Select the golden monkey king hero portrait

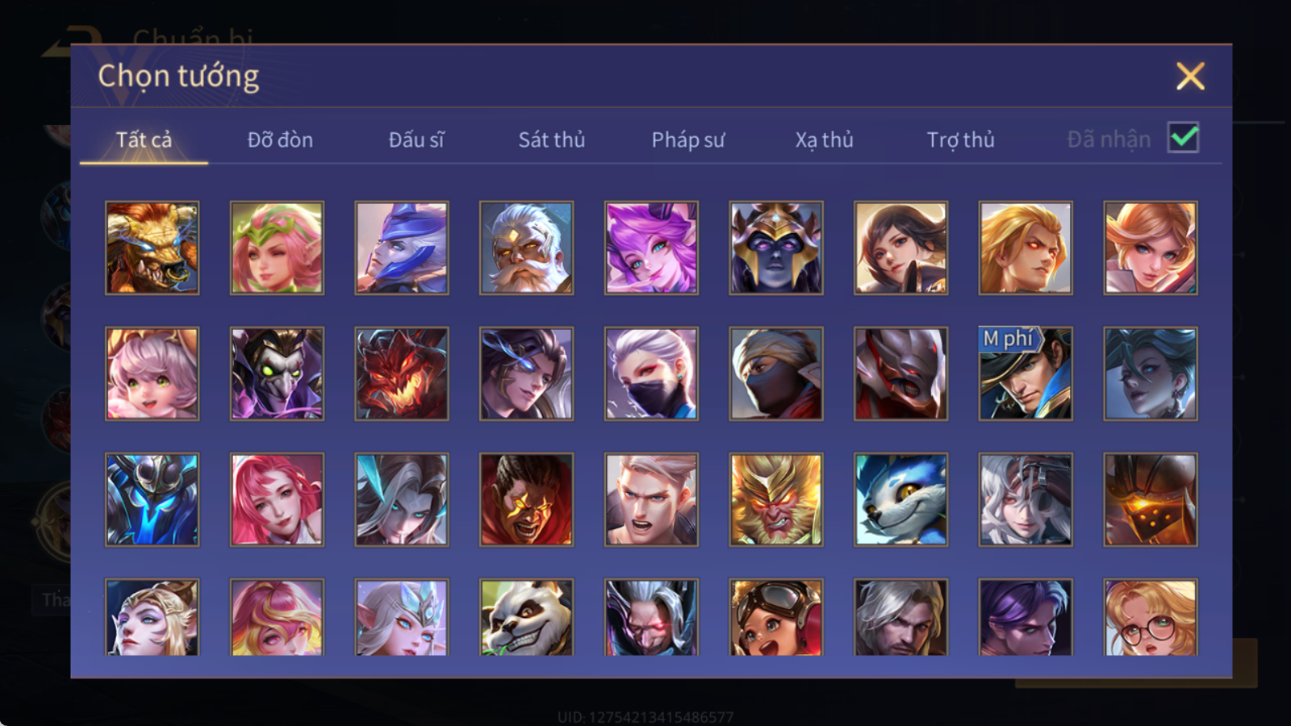pyautogui.click(x=776, y=499)
